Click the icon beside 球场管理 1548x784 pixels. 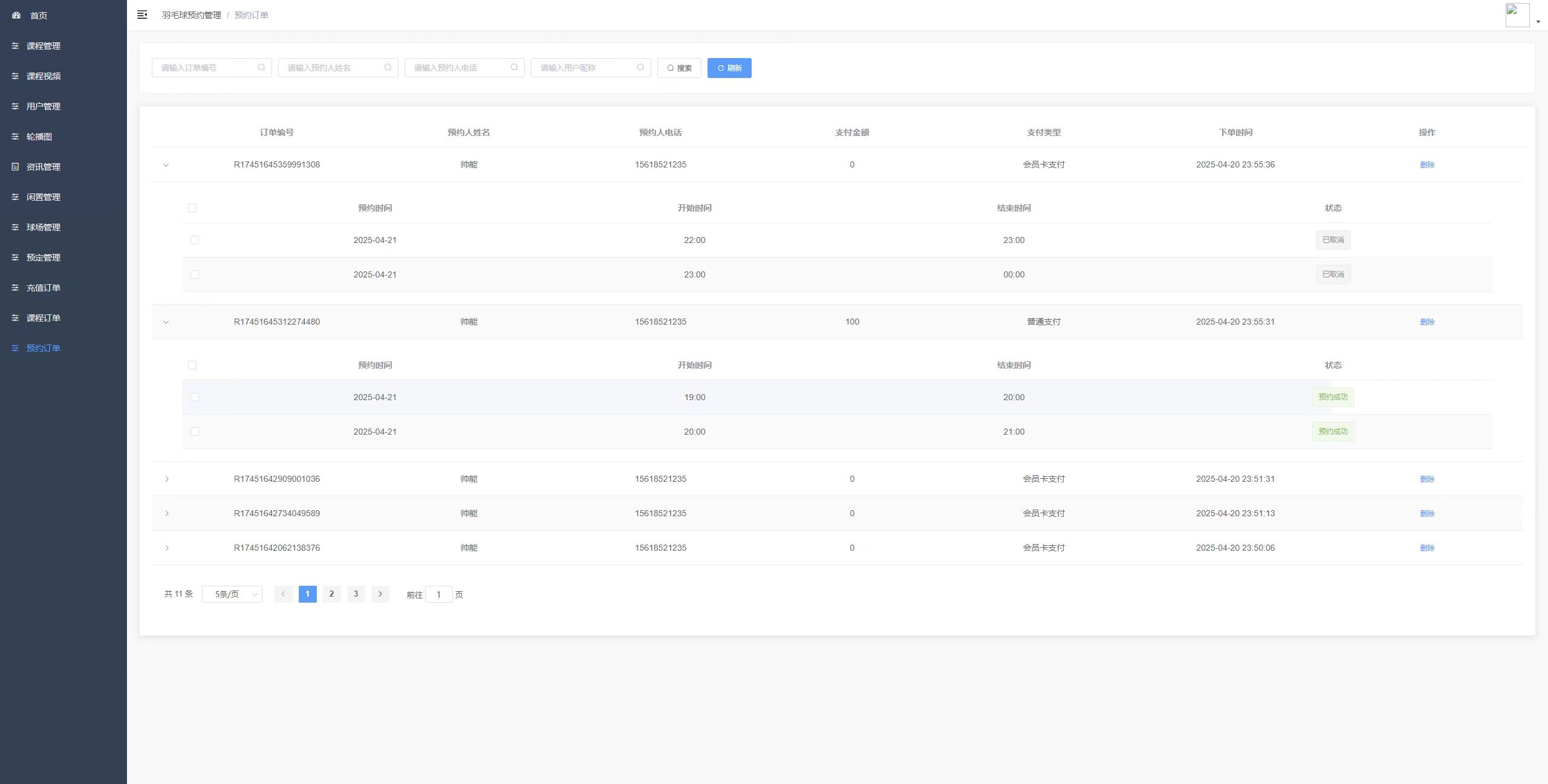click(15, 227)
